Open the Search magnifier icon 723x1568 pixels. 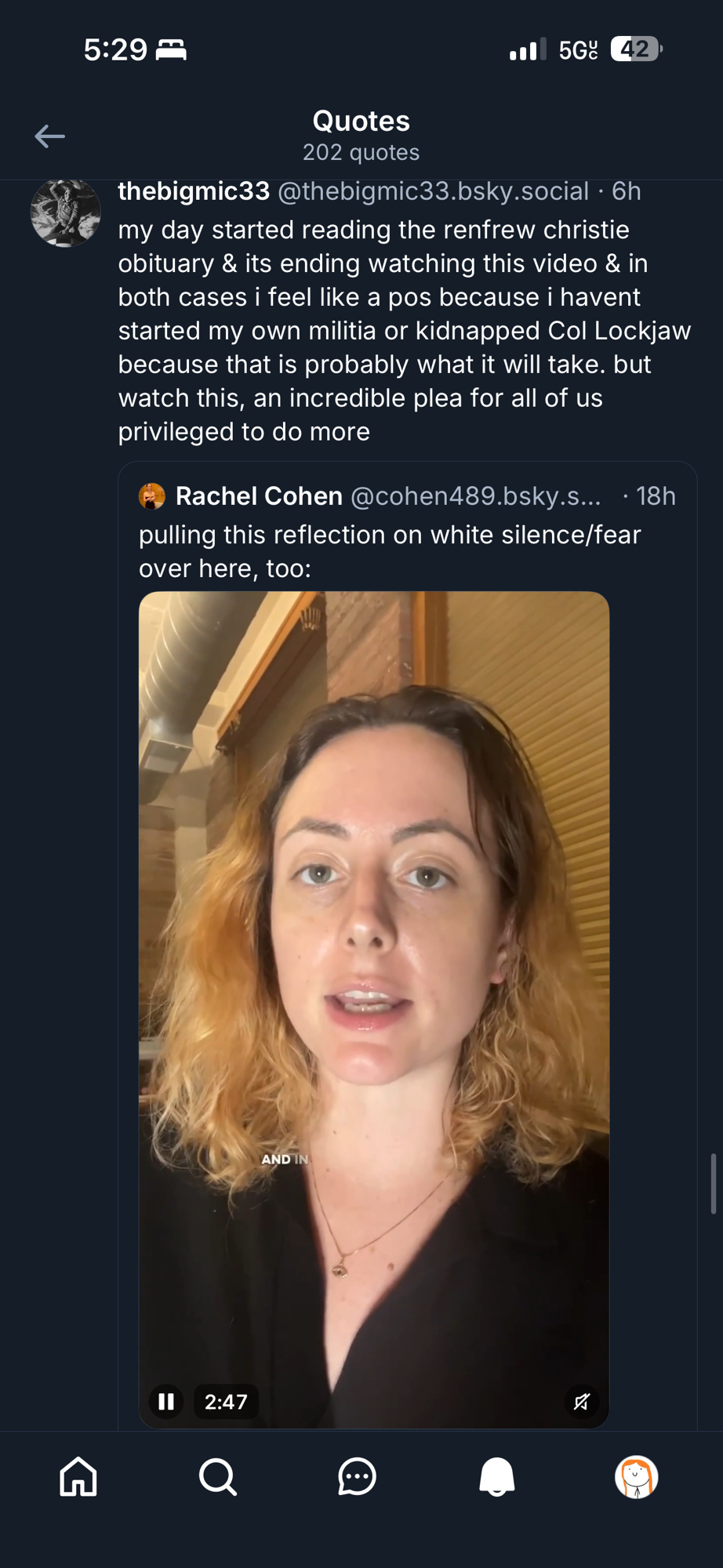(x=217, y=1477)
